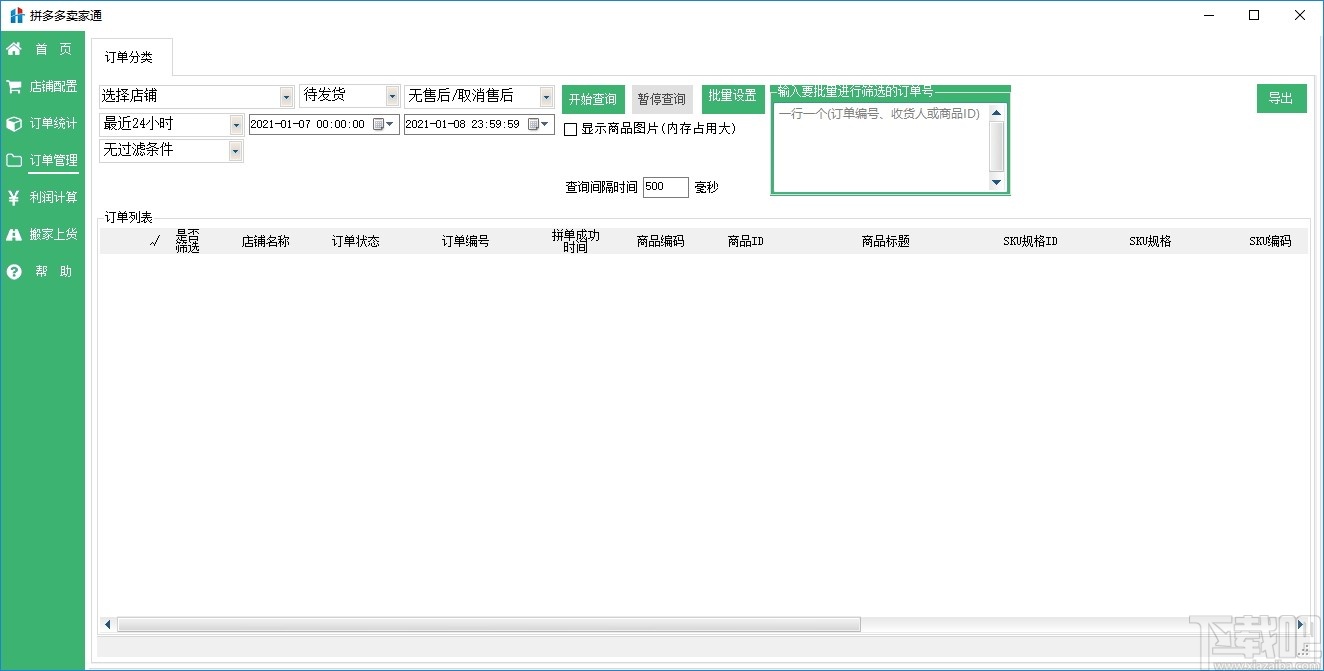Click the 订单编号 column header
The height and width of the screenshot is (671, 1324).
pos(465,241)
